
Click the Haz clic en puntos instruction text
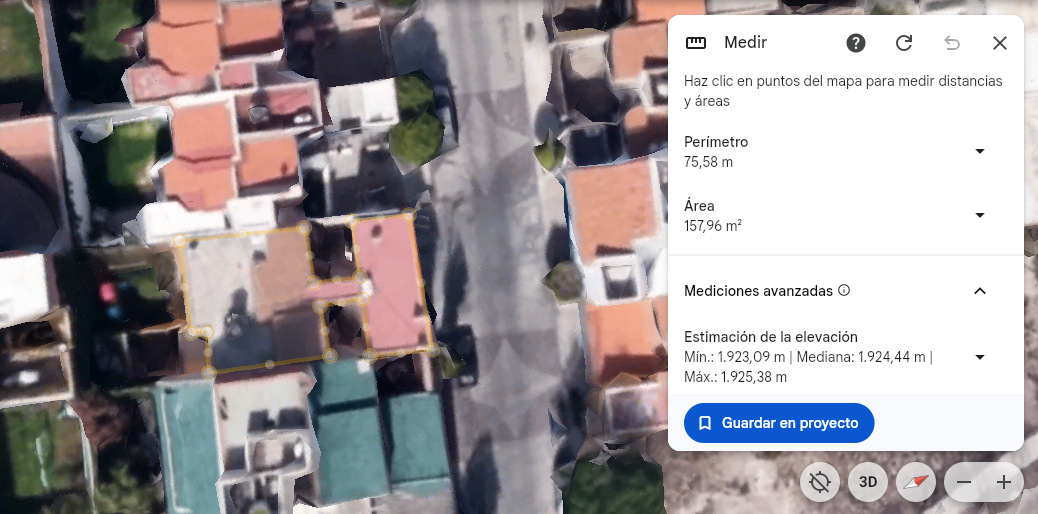tap(843, 91)
